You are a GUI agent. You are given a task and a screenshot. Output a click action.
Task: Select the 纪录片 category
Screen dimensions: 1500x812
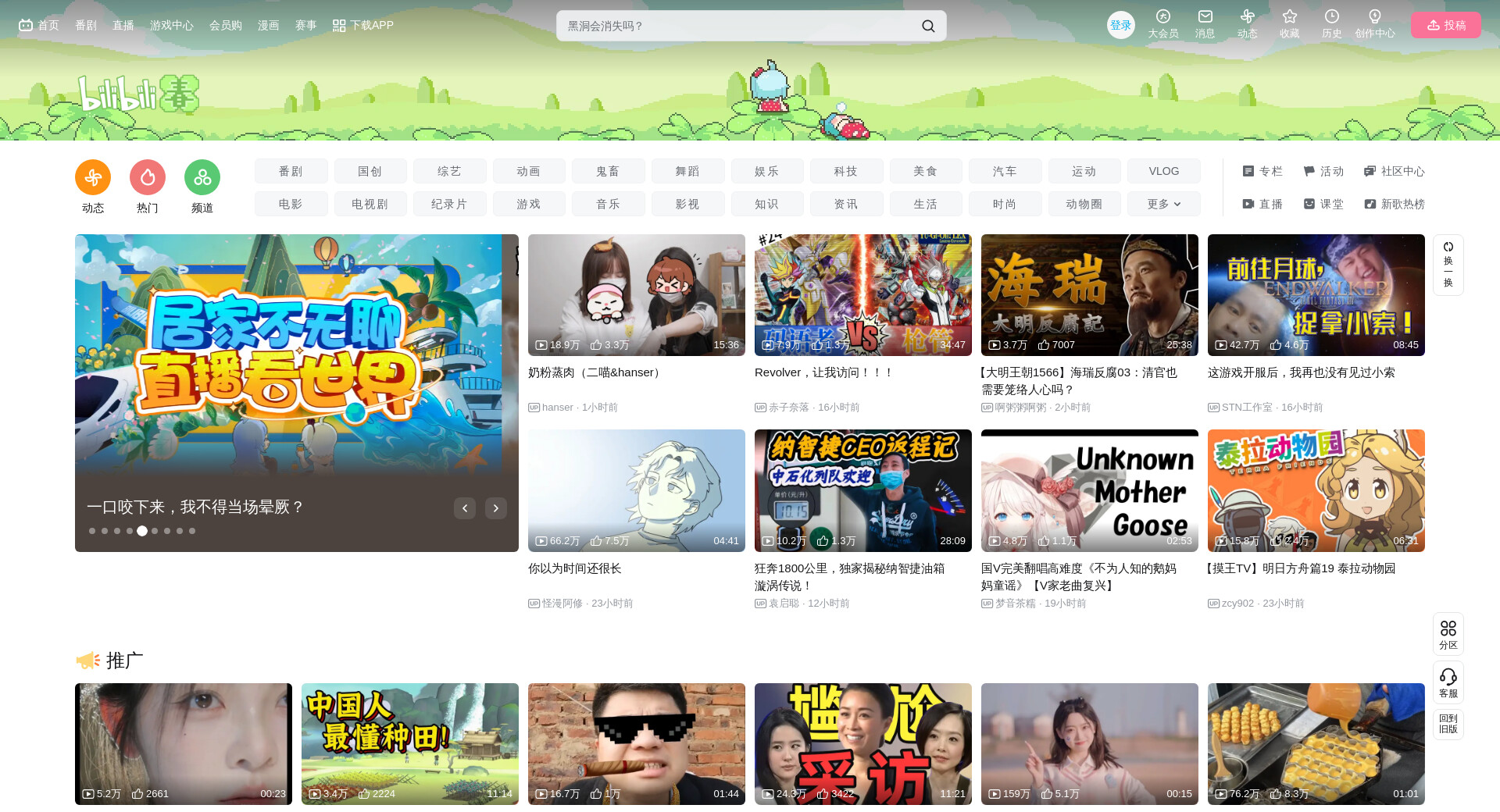coord(450,204)
